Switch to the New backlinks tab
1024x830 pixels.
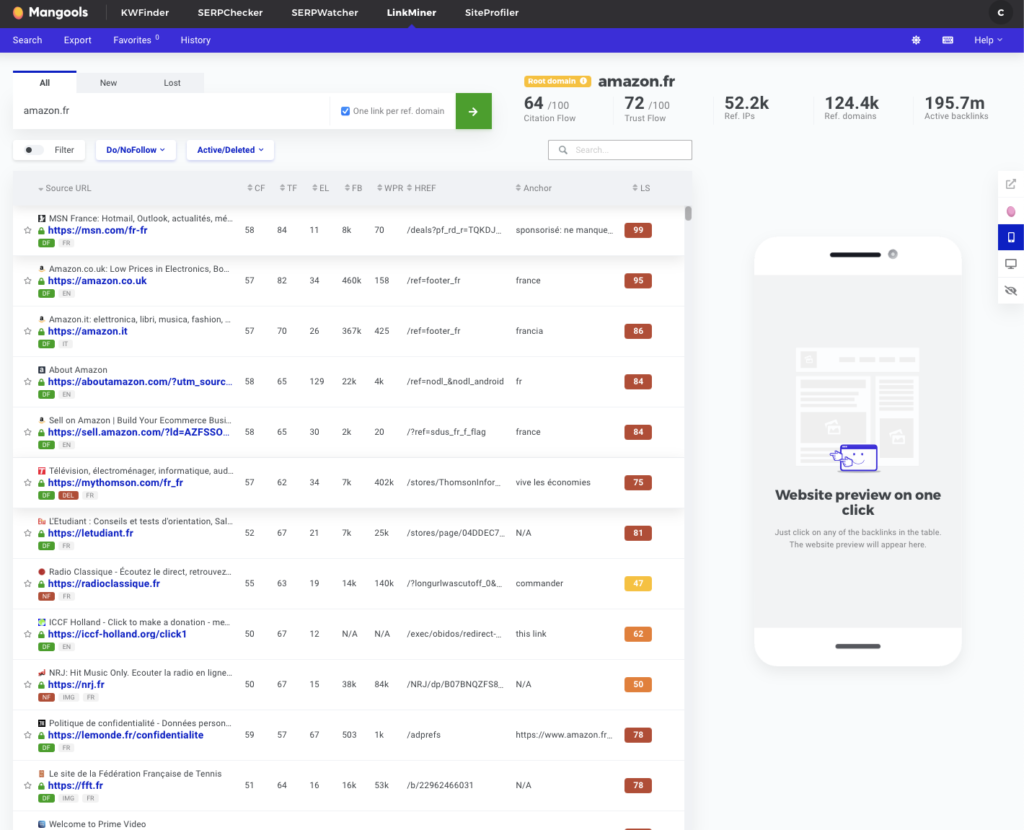pyautogui.click(x=108, y=83)
